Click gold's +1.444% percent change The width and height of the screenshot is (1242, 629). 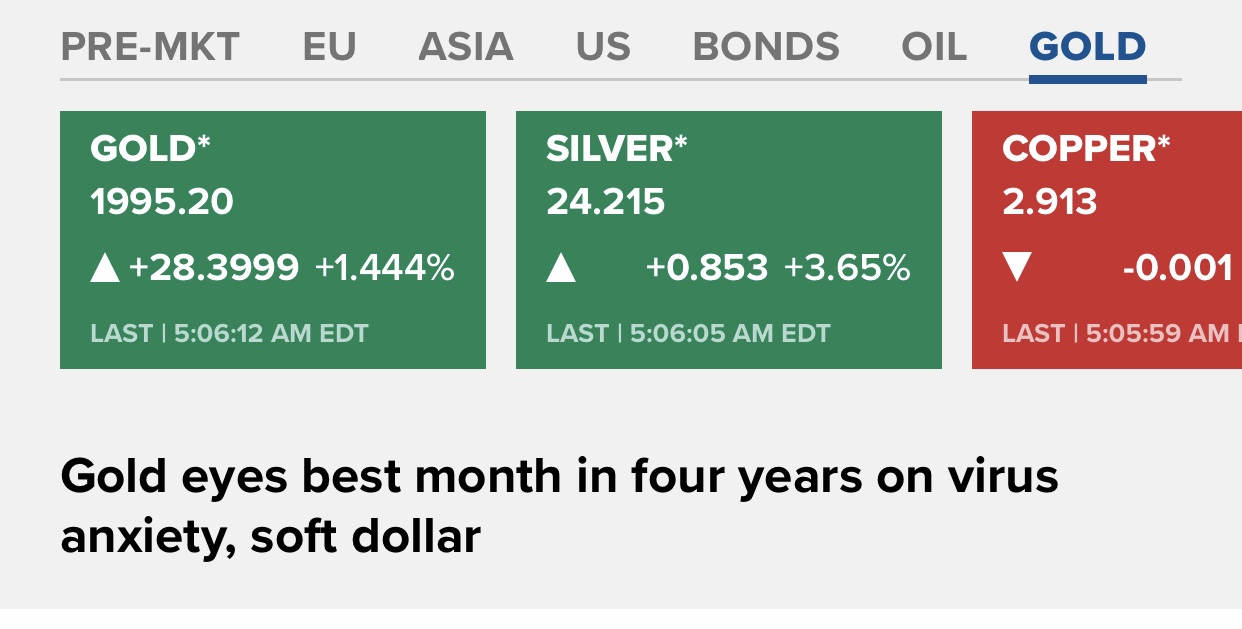point(385,268)
